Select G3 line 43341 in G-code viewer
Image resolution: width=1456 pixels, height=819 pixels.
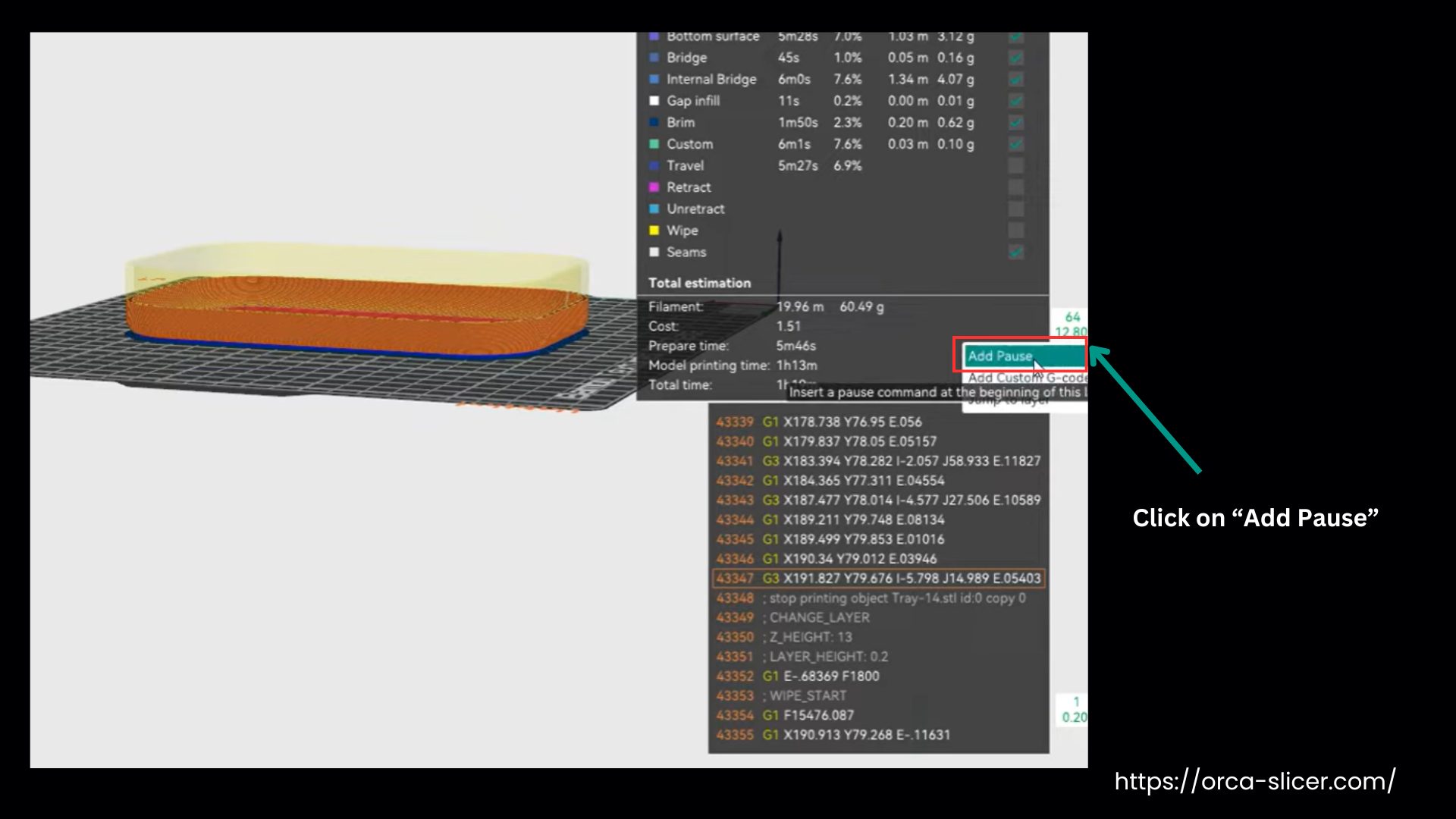(x=879, y=461)
